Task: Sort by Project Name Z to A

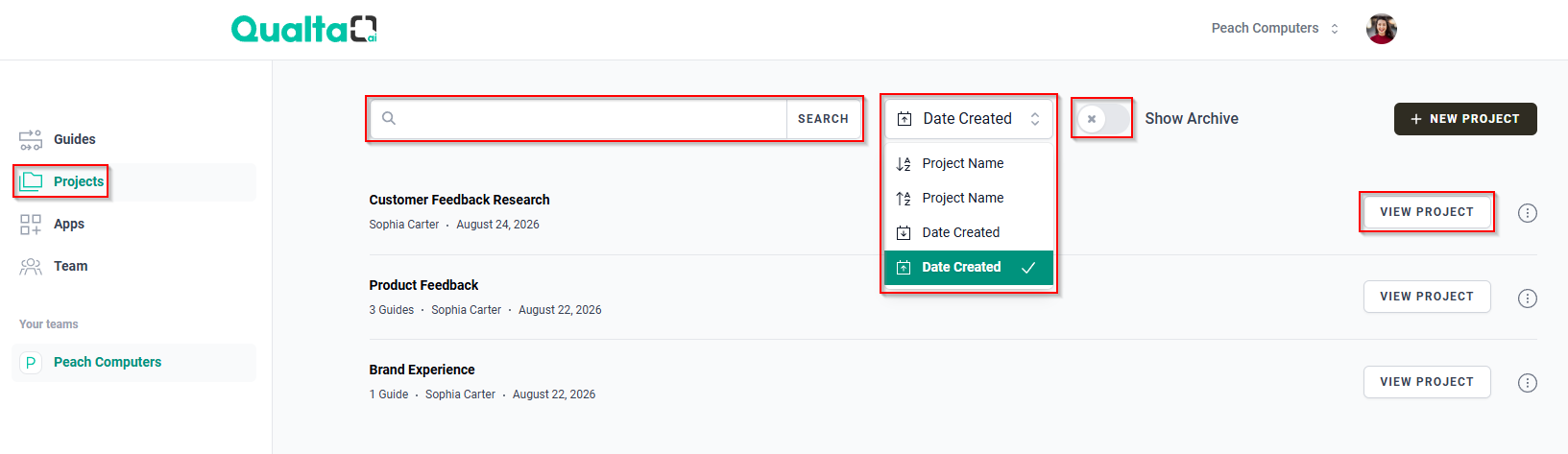Action: click(x=969, y=199)
